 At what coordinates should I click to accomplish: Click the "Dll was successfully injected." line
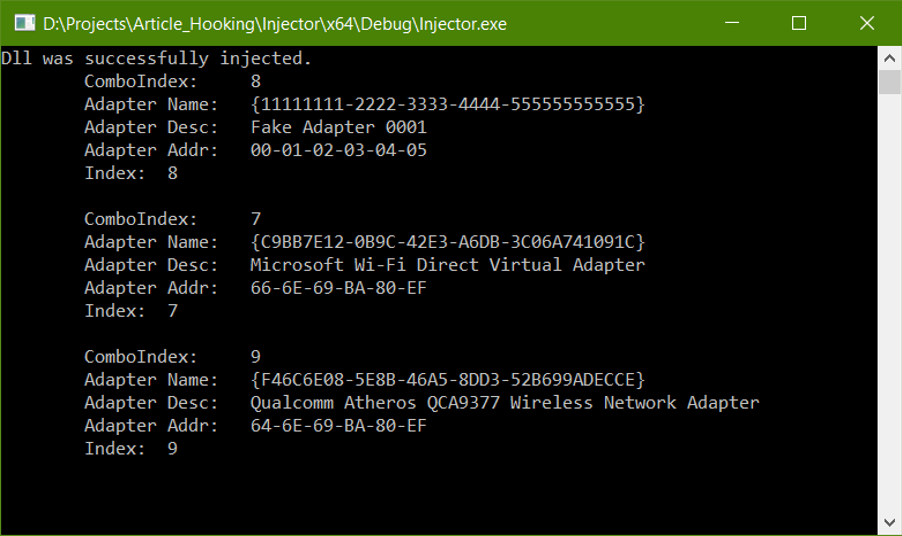tap(157, 58)
